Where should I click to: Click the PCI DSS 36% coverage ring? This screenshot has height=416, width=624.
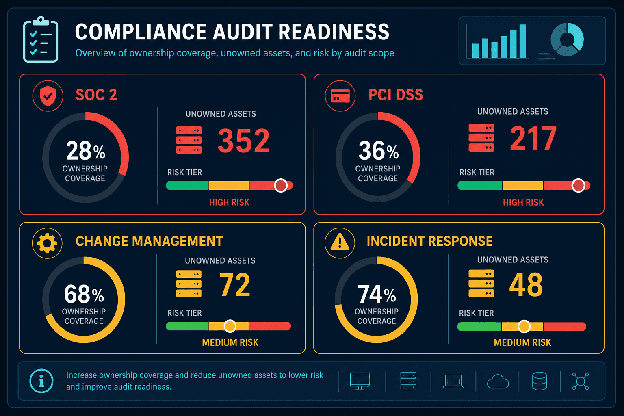(x=378, y=157)
